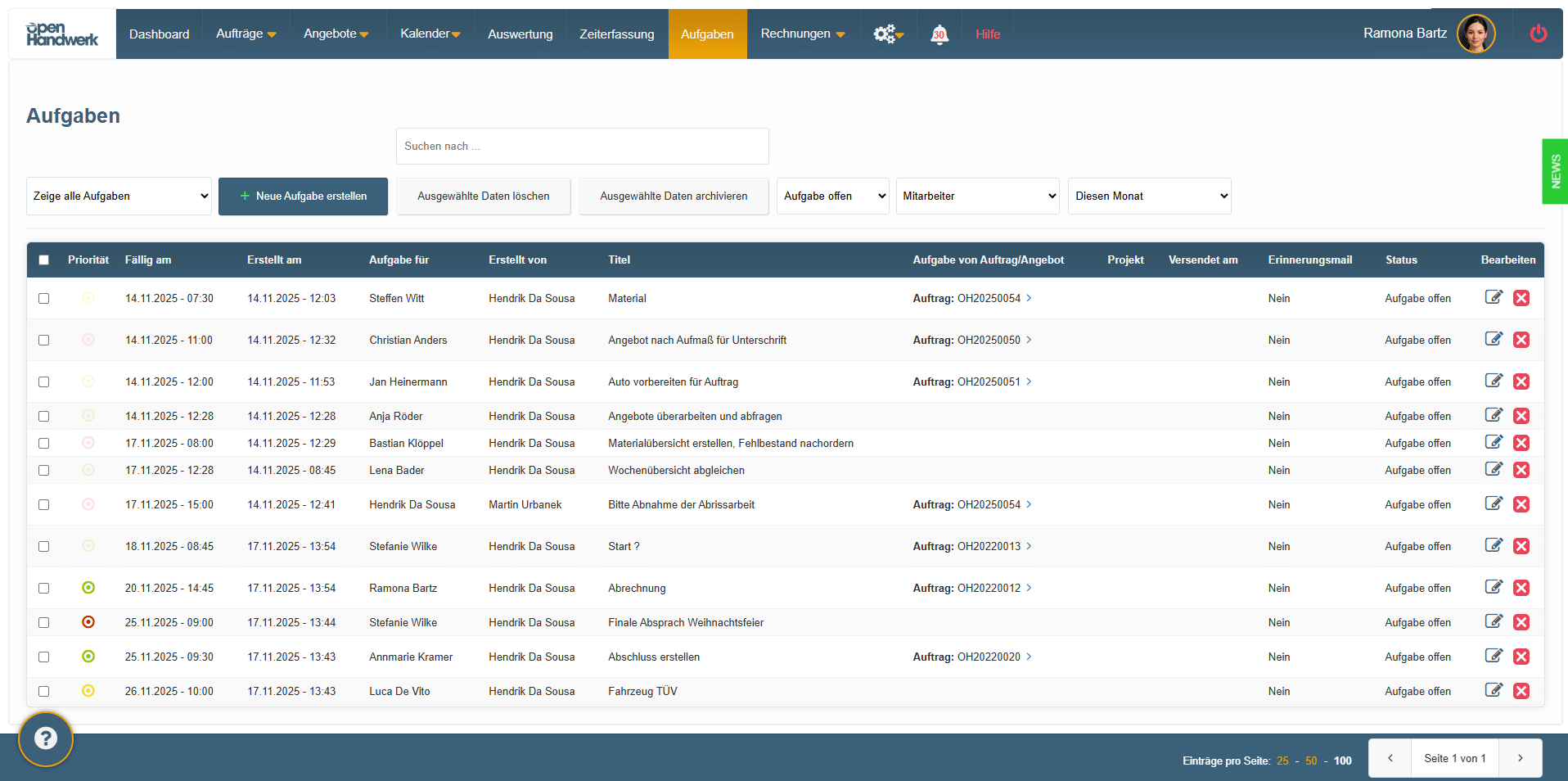Click the settings gears icon in navbar
The width and height of the screenshot is (1568, 781).
[887, 34]
